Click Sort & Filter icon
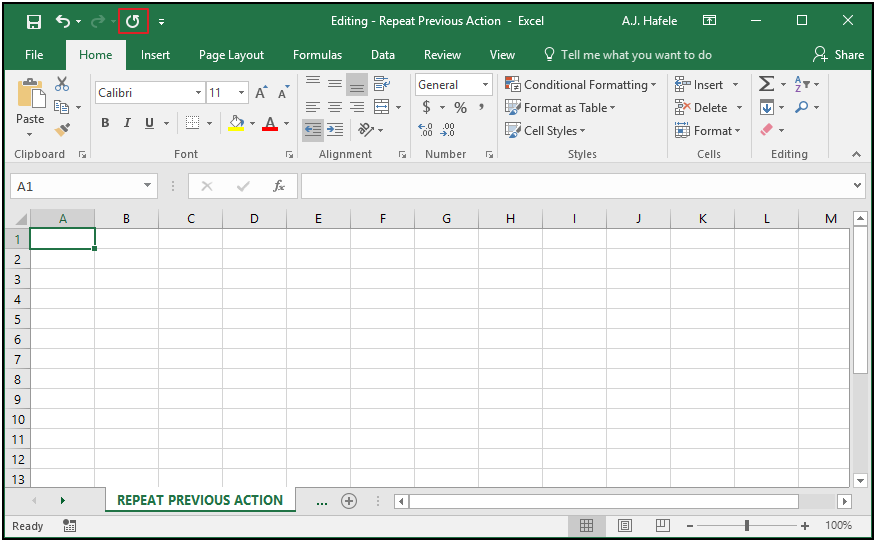Image resolution: width=876 pixels, height=542 pixels. [x=802, y=84]
